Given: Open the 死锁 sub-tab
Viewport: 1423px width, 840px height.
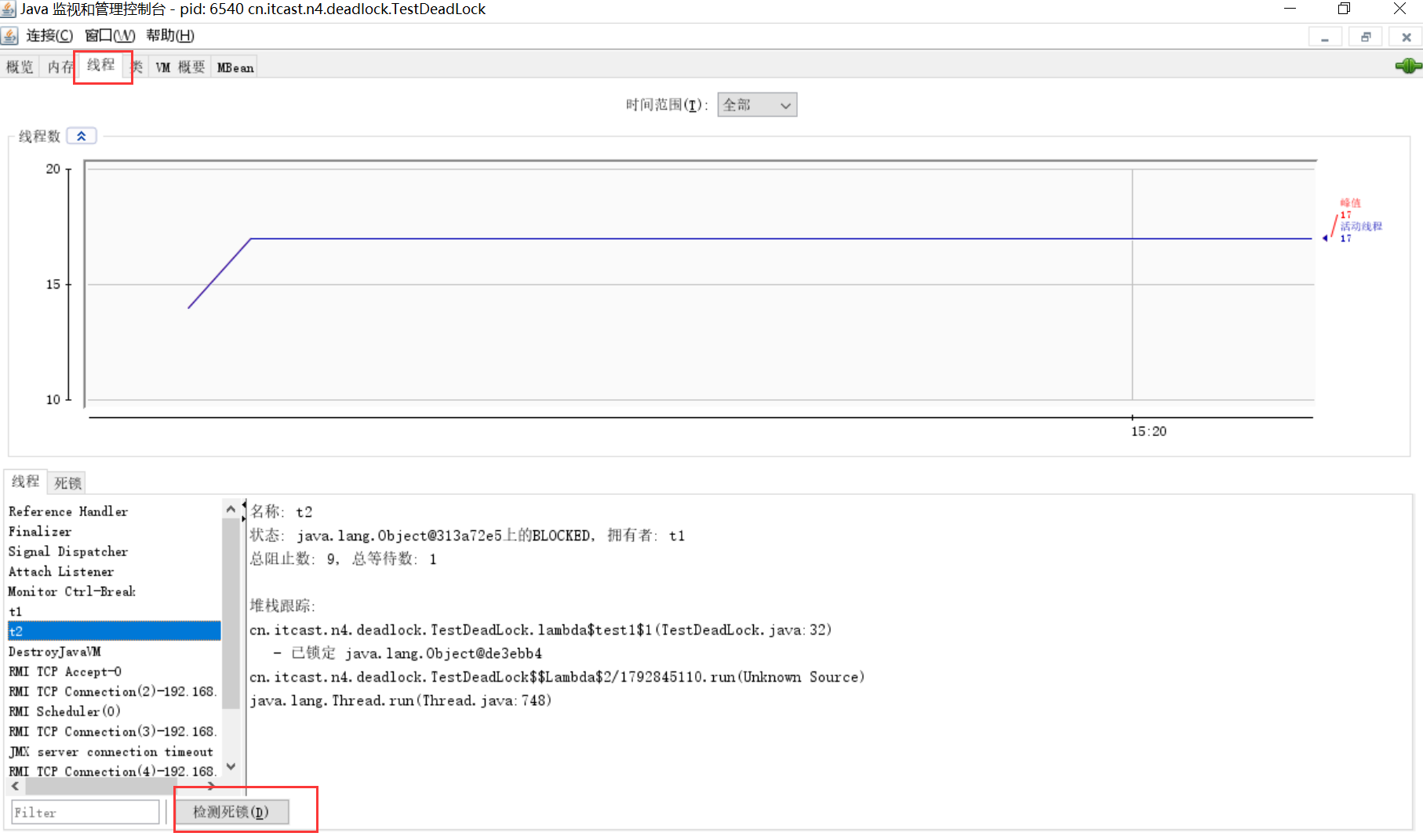Looking at the screenshot, I should point(67,483).
